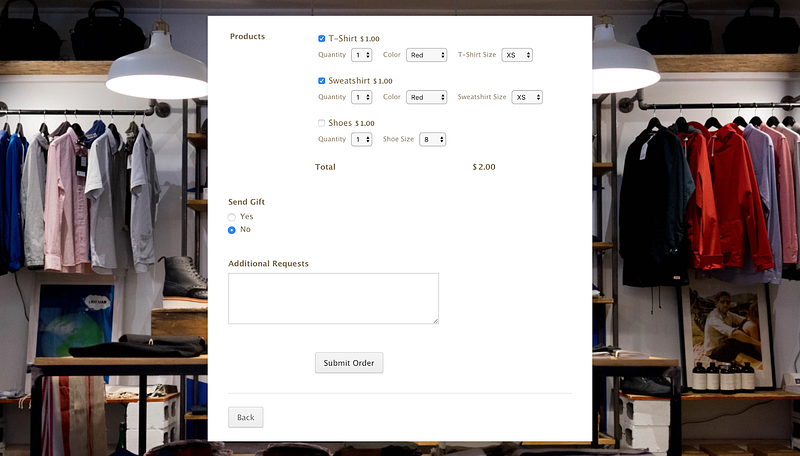
Task: Click the Additional Requests heading
Action: click(268, 264)
